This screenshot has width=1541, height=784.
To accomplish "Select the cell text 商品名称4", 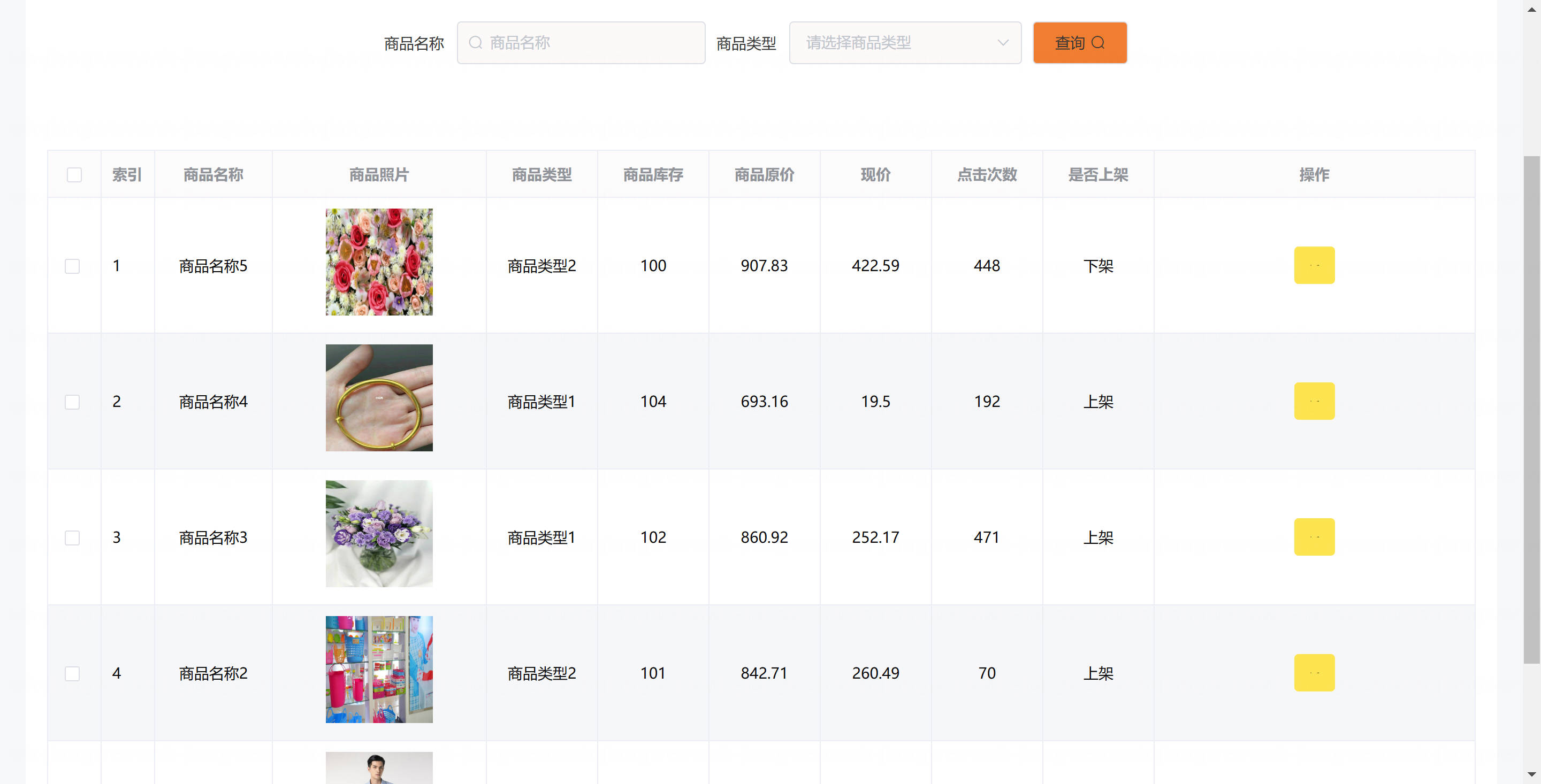I will (213, 401).
